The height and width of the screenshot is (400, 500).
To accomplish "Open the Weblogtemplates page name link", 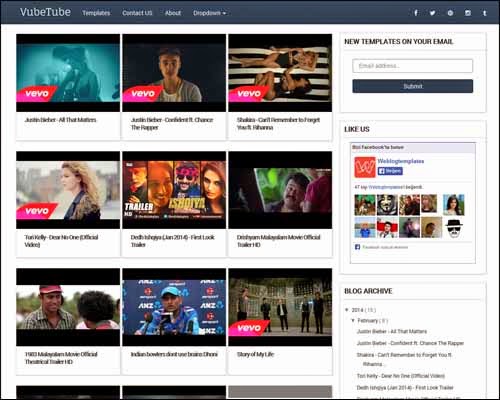I will pyautogui.click(x=400, y=161).
